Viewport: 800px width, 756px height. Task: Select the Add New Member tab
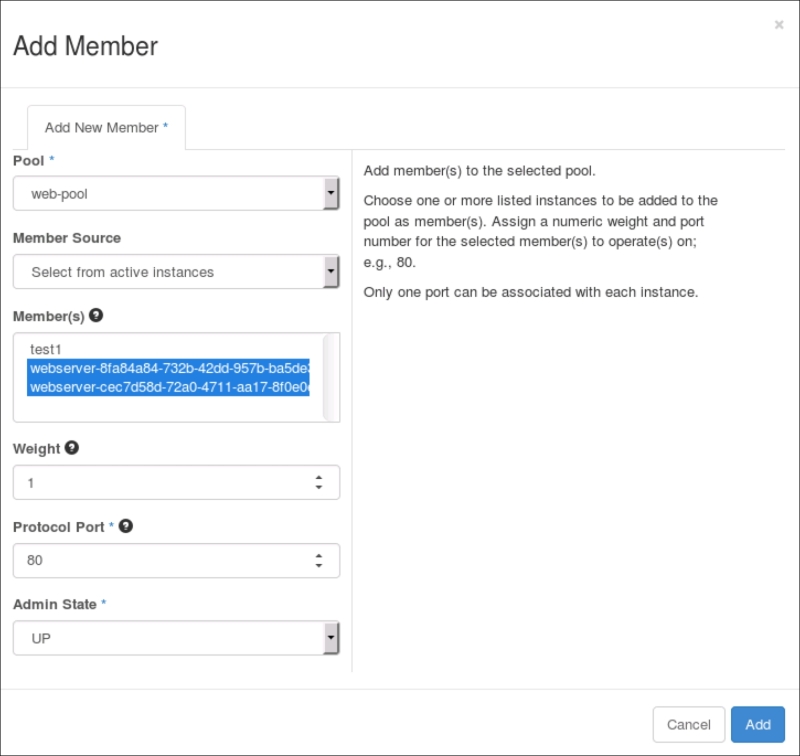pos(106,128)
